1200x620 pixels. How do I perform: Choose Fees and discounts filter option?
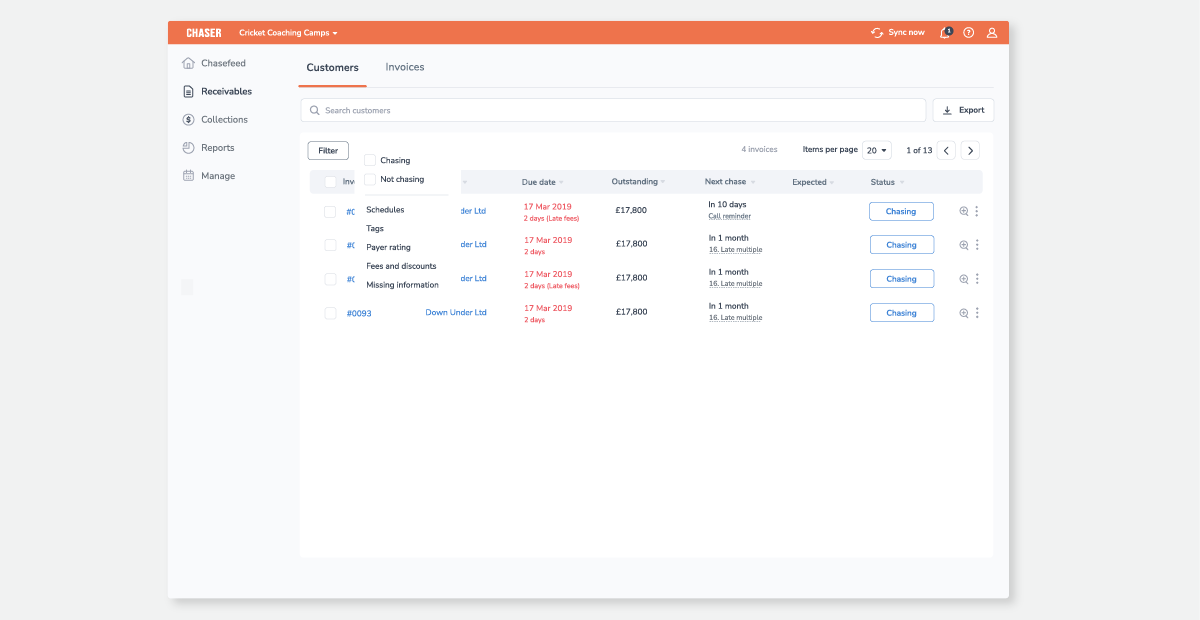point(401,266)
